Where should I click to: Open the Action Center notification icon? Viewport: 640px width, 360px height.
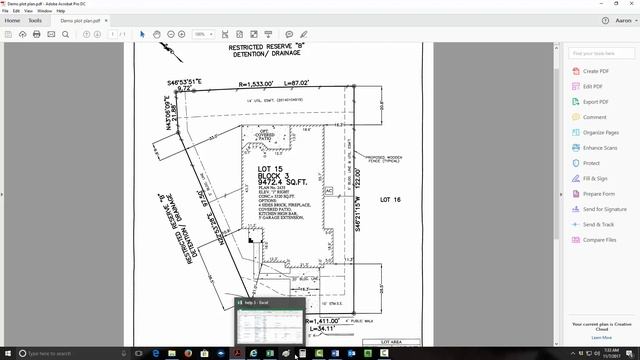pos(629,353)
